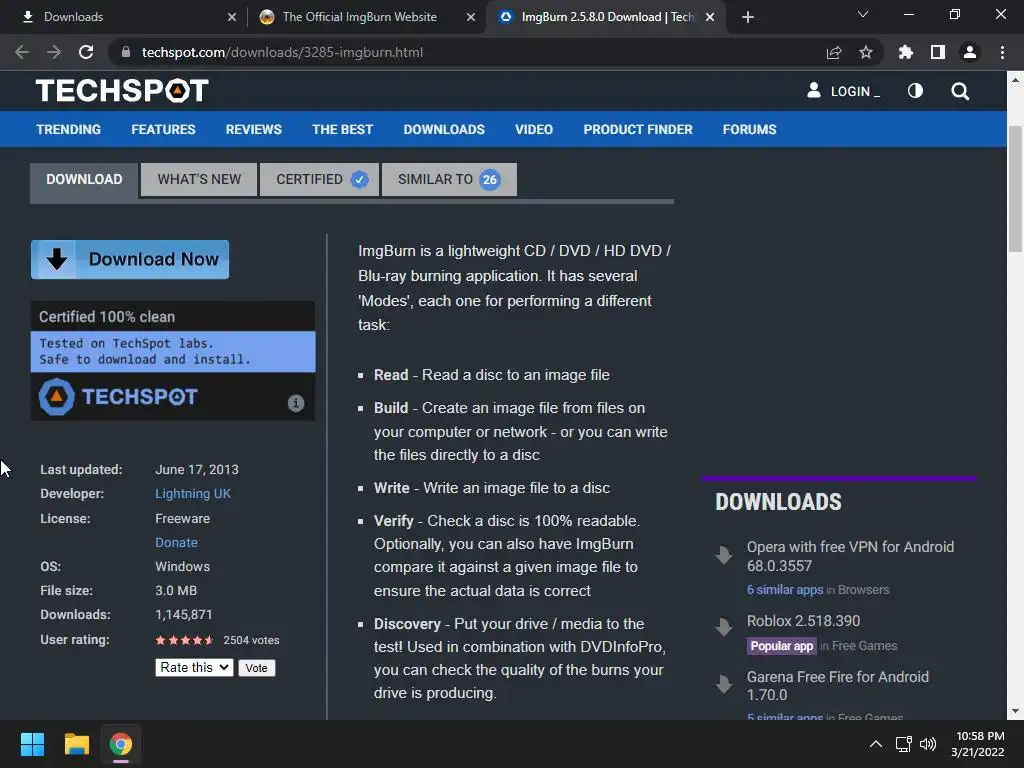Click the site lock icon in address bar

[126, 52]
